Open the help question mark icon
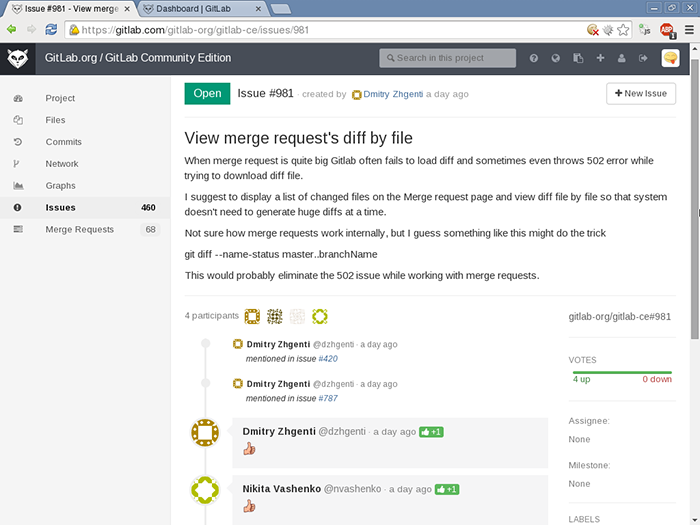700x525 pixels. click(x=533, y=58)
